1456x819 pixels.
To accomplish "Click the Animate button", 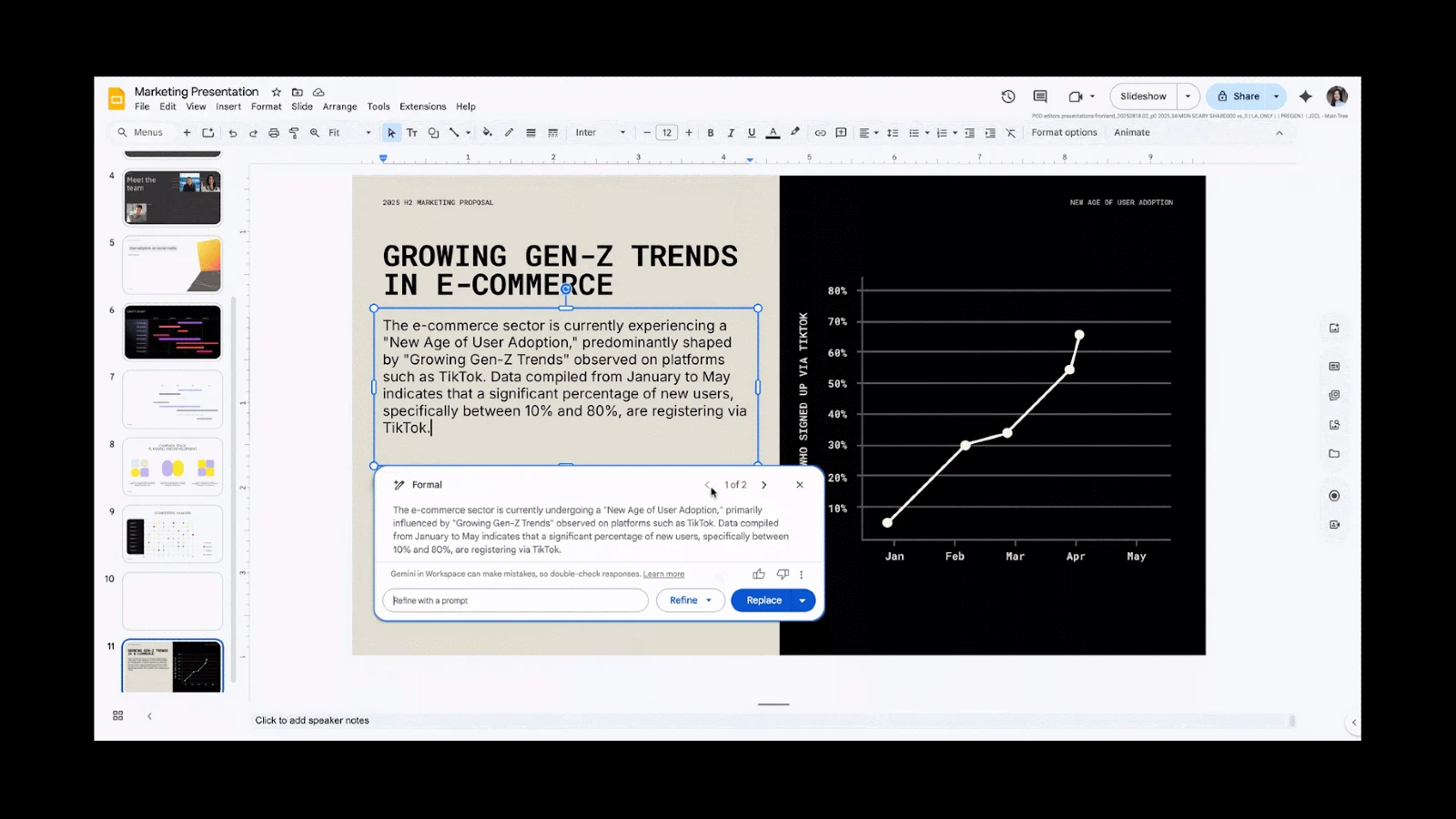I will (x=1132, y=133).
